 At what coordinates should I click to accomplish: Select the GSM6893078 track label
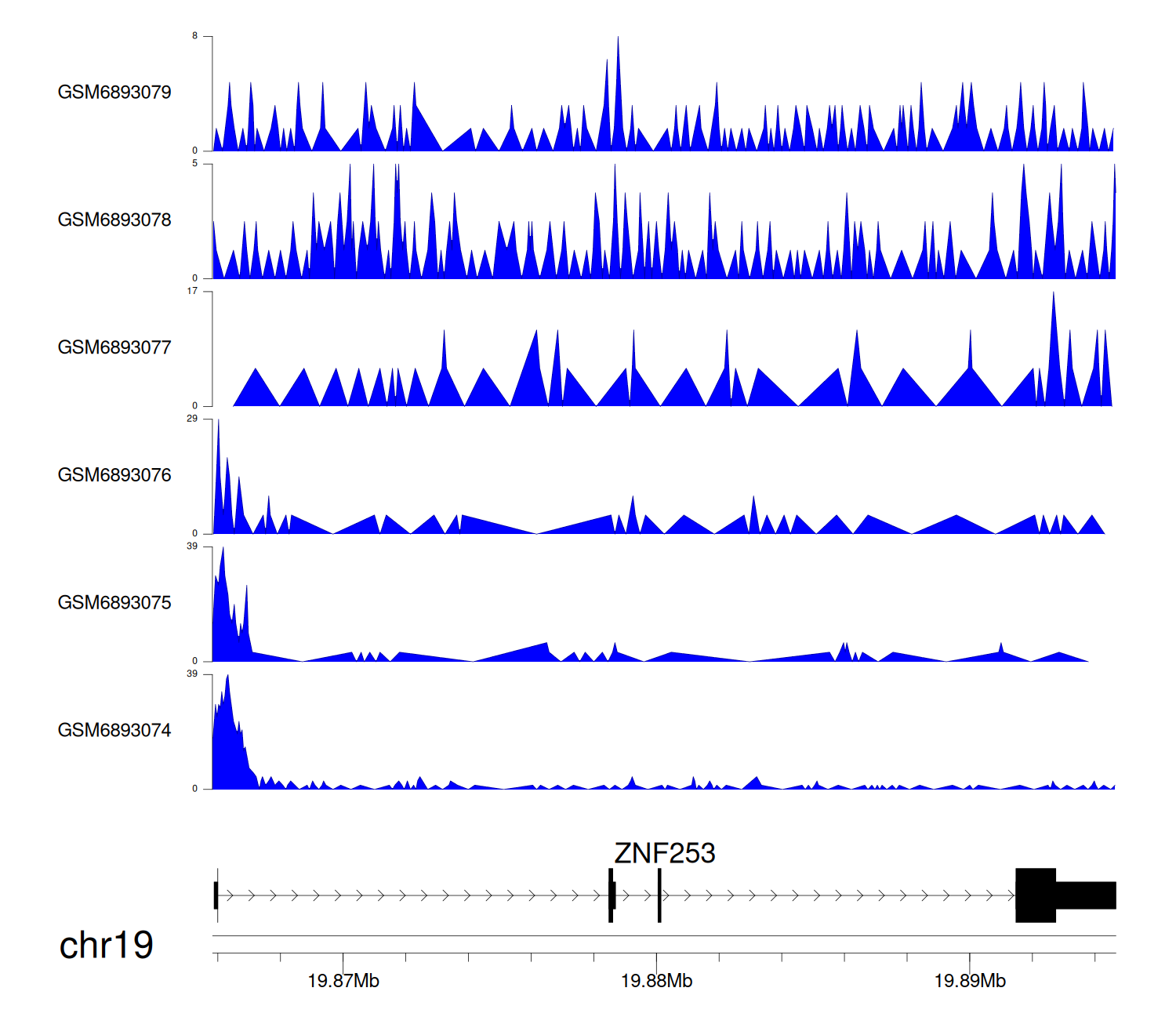click(x=114, y=220)
